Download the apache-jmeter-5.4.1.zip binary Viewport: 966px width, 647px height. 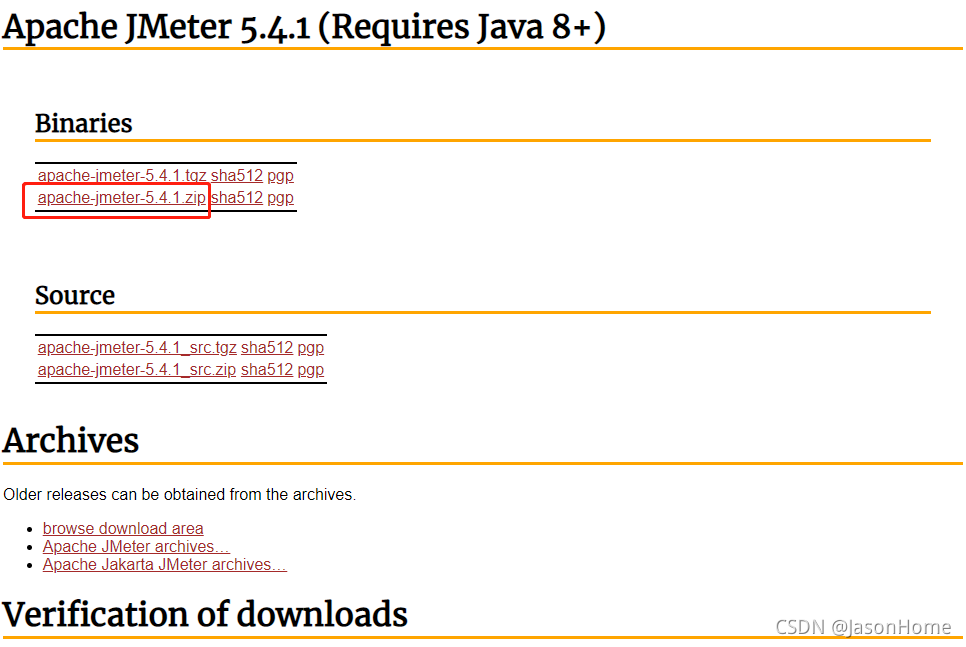click(x=122, y=198)
